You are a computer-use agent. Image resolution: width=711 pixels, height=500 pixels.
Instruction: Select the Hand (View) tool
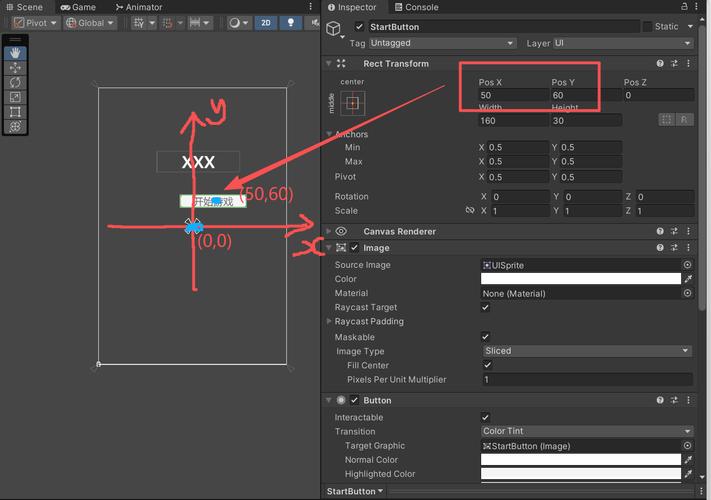[16, 52]
